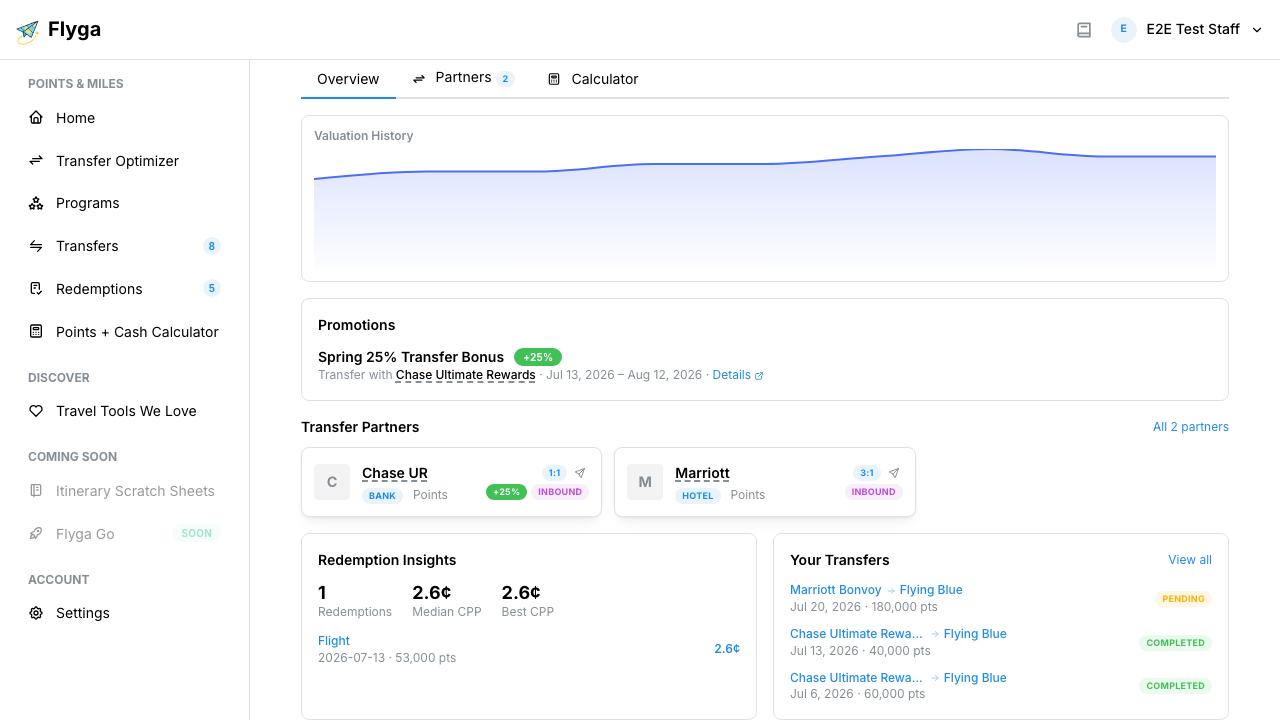The height and width of the screenshot is (720, 1280).
Task: Switch to the Calculator tab
Action: tap(593, 79)
